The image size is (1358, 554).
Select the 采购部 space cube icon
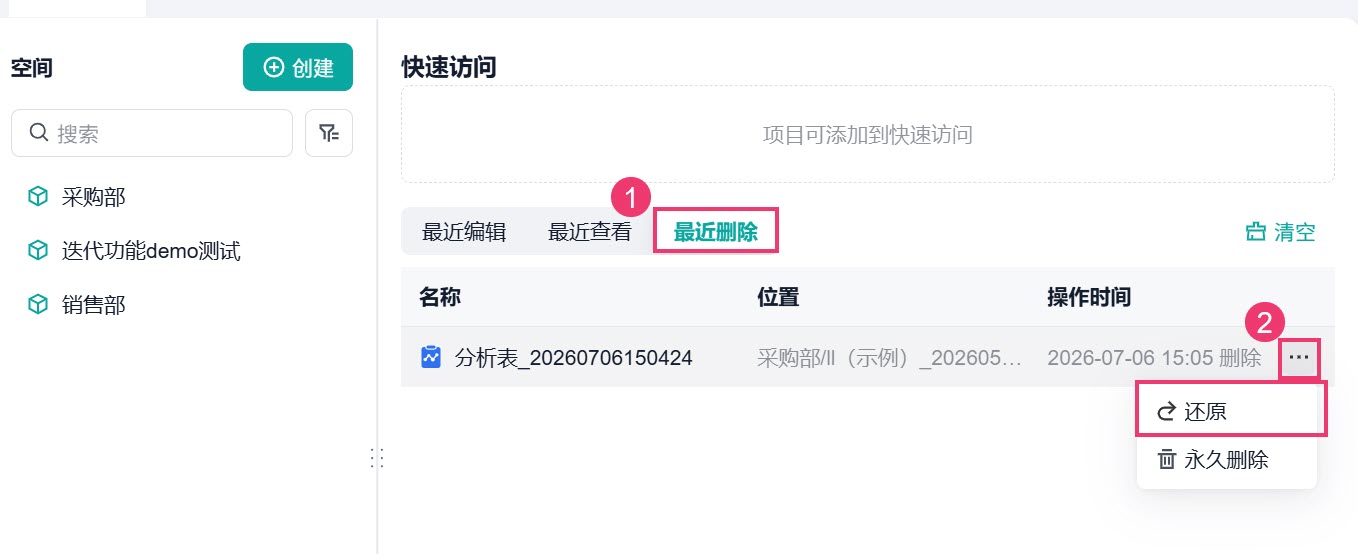click(38, 197)
